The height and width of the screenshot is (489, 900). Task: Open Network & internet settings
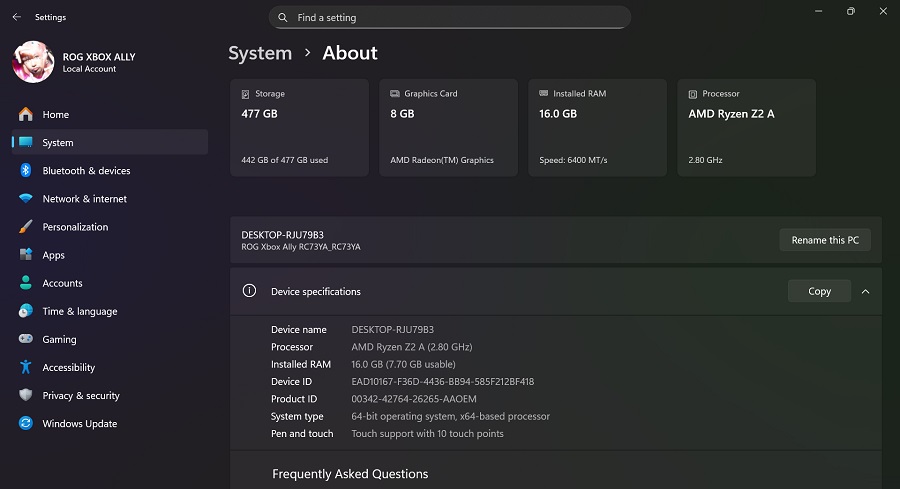(84, 199)
